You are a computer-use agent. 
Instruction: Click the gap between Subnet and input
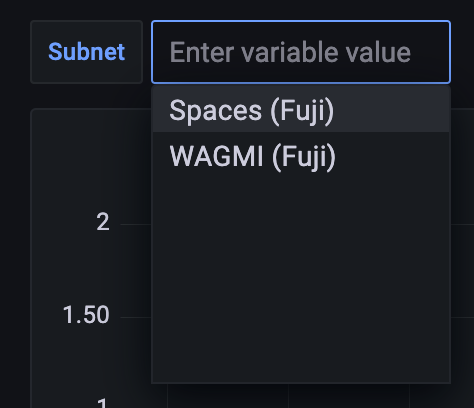[x=147, y=52]
